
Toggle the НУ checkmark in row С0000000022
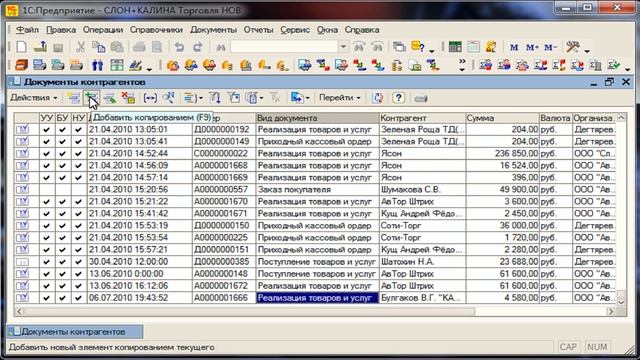click(79, 154)
